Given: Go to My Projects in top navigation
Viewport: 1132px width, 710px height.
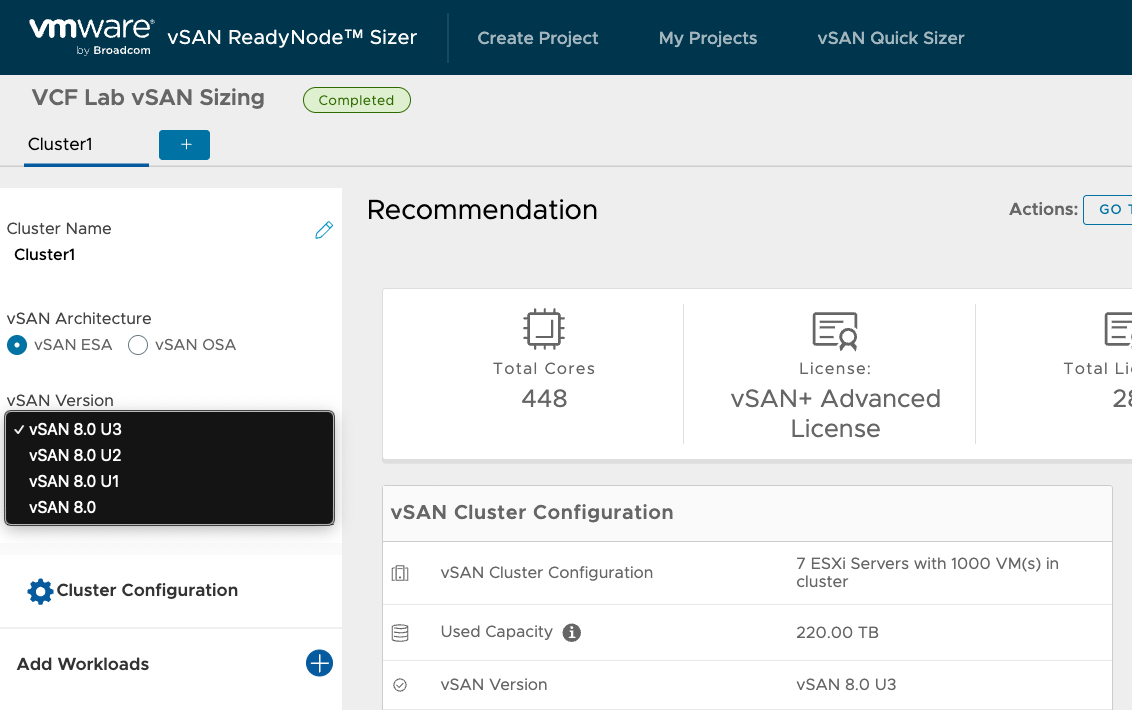Looking at the screenshot, I should click(x=708, y=38).
